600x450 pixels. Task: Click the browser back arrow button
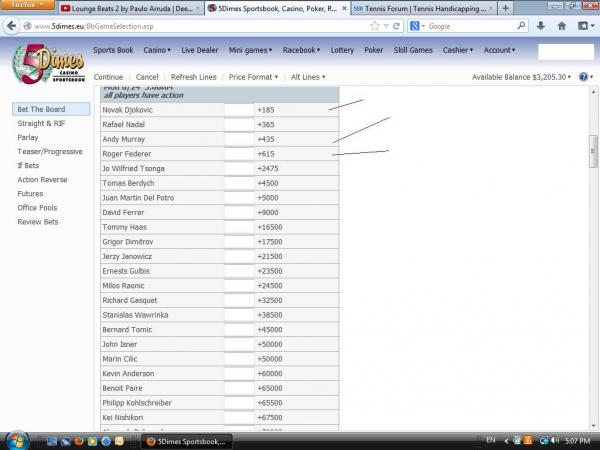[13, 26]
